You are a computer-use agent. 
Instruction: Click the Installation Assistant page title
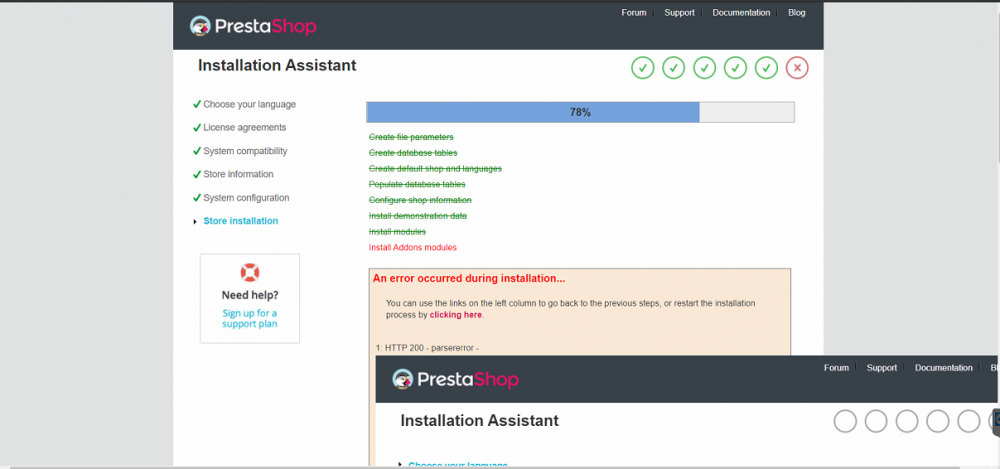click(x=277, y=65)
